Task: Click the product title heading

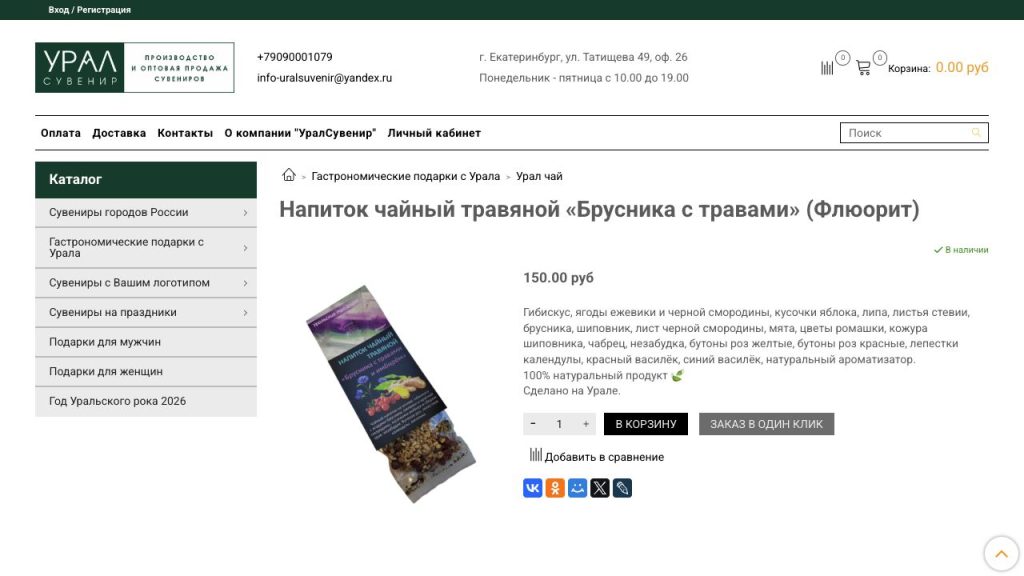Action: coord(599,209)
